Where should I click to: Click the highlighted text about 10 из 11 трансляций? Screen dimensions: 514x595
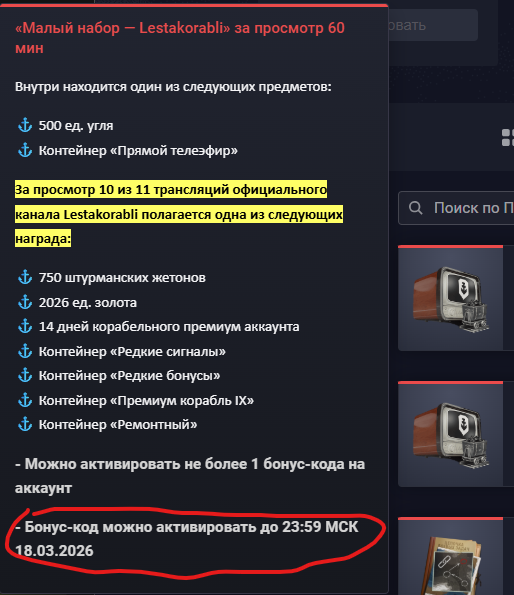coord(179,214)
